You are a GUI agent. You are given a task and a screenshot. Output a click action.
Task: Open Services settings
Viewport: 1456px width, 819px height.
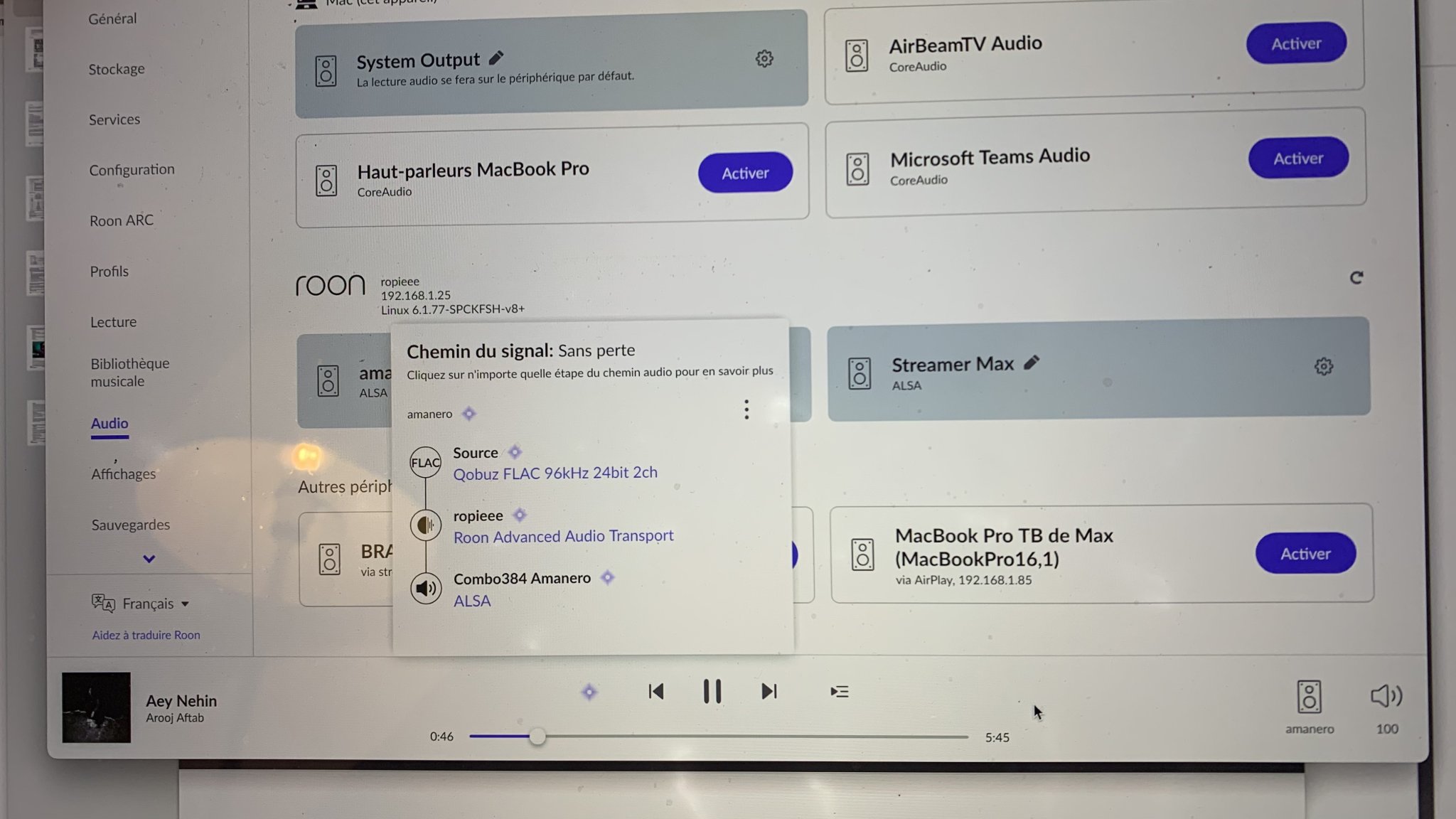(x=114, y=119)
